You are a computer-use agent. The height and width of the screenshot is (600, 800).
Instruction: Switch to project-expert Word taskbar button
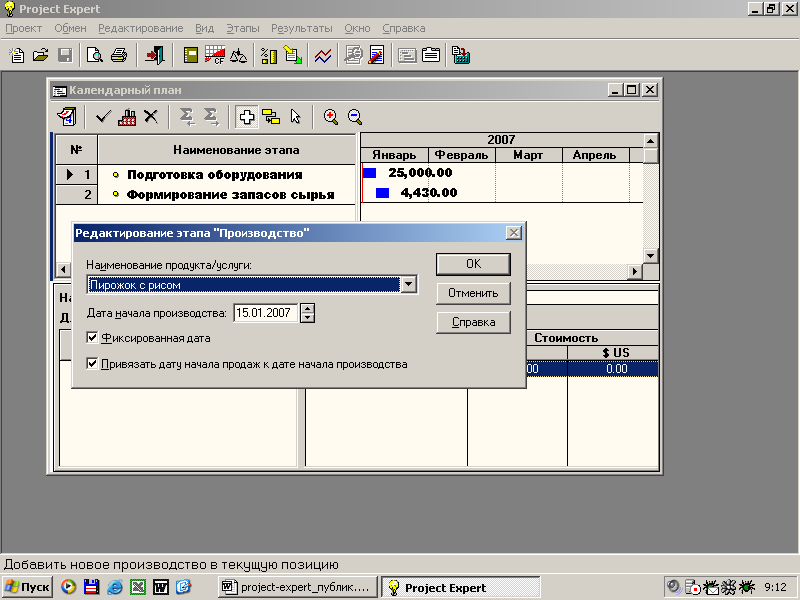(x=297, y=587)
